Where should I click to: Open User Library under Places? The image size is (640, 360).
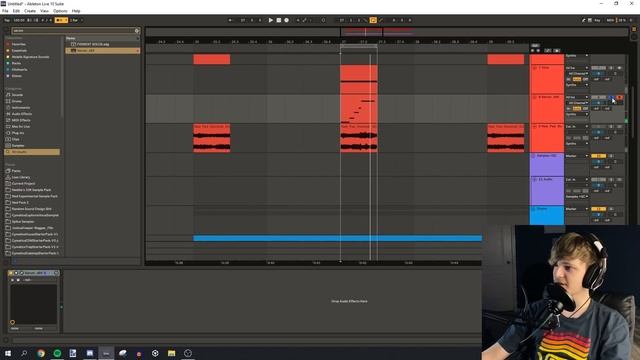pyautogui.click(x=21, y=177)
